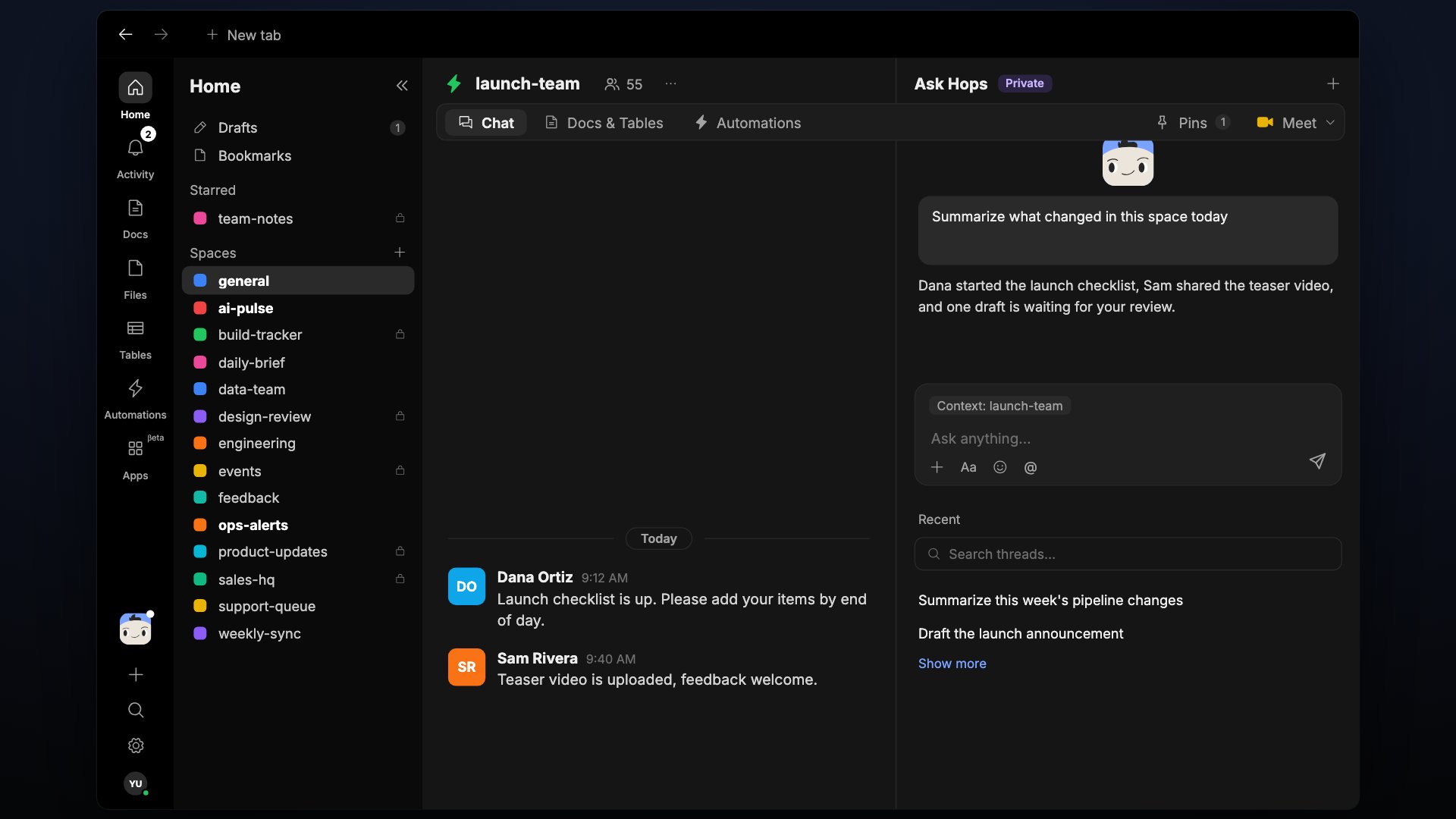Screen dimensions: 1456x819
Task: Open Bookmarks in sidebar
Action: point(298,155)
